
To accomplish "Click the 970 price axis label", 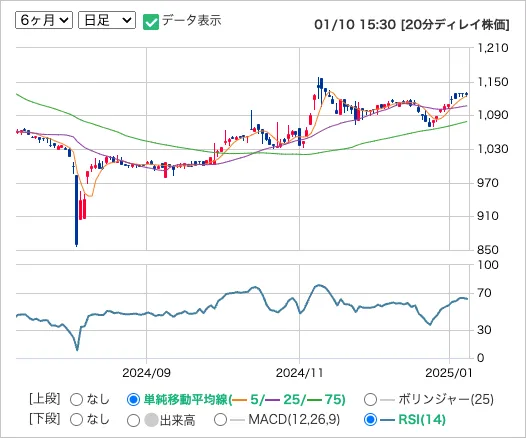I will coord(488,183).
